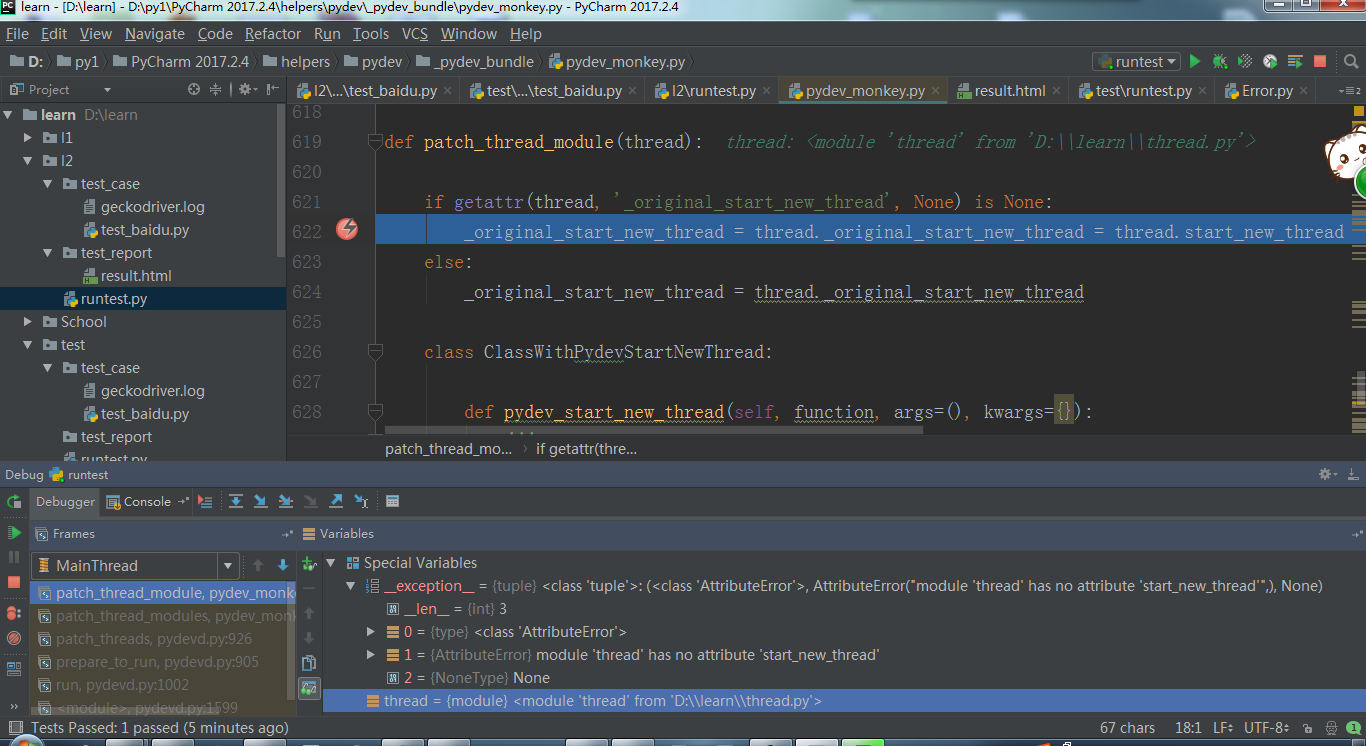
Task: Pause program in the debug sidebar
Action: coord(14,557)
